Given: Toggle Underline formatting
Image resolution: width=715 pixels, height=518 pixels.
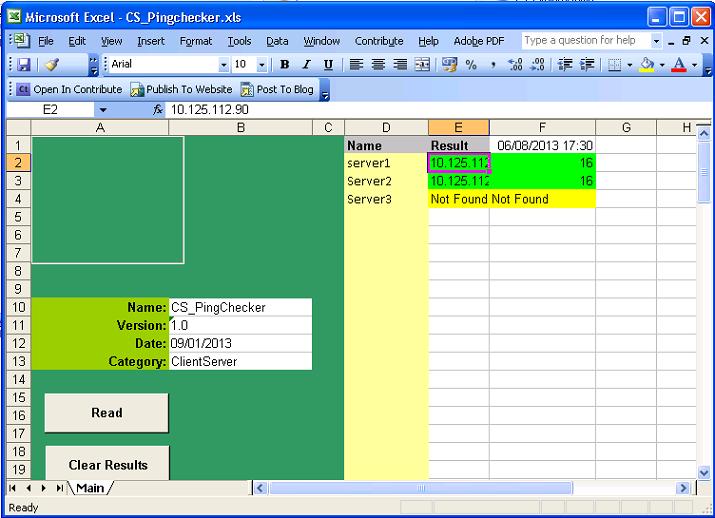Looking at the screenshot, I should coord(328,64).
